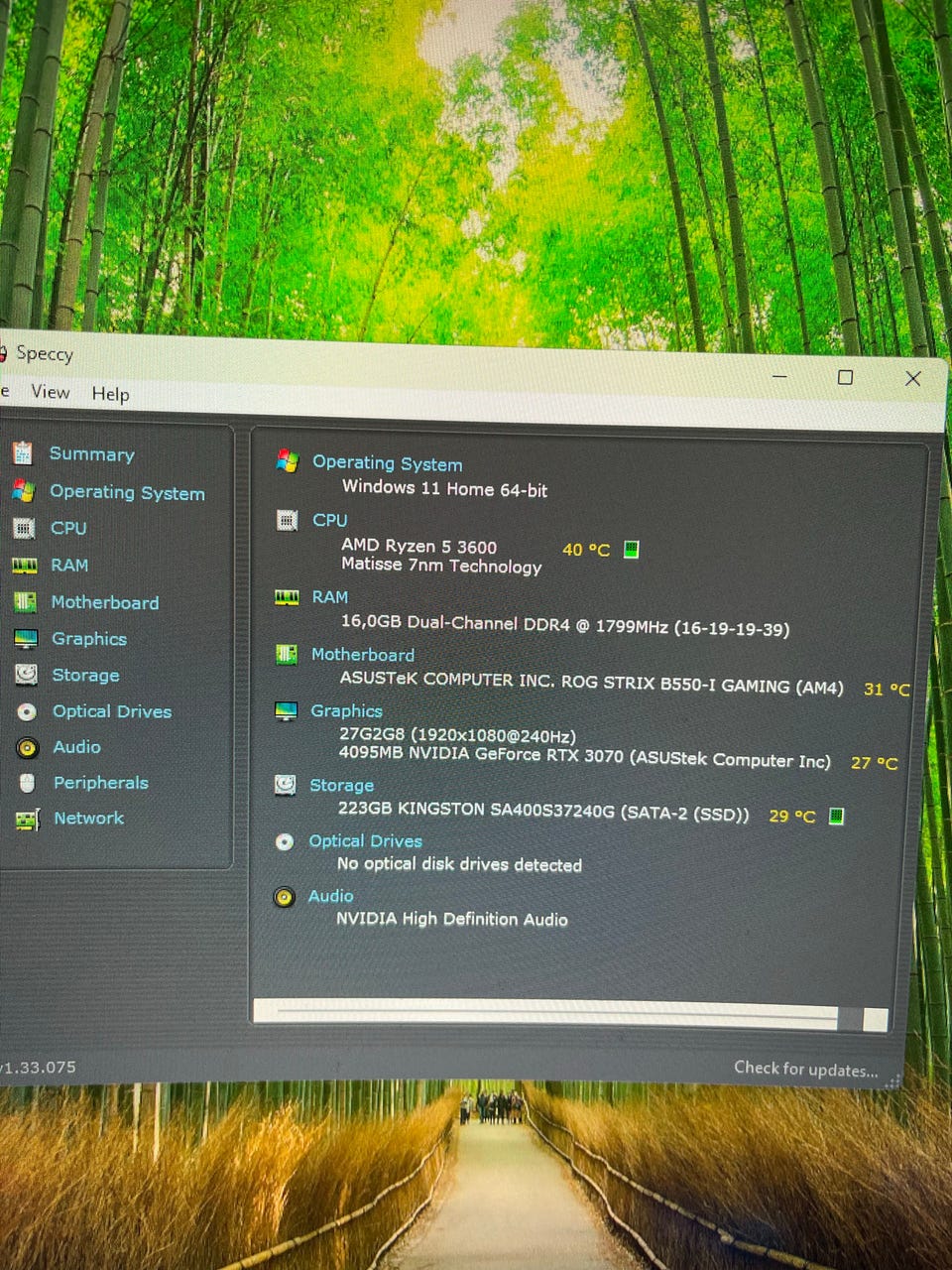Viewport: 952px width, 1270px height.
Task: Click the Graphics monitor icon in sidebar
Action: tap(26, 638)
